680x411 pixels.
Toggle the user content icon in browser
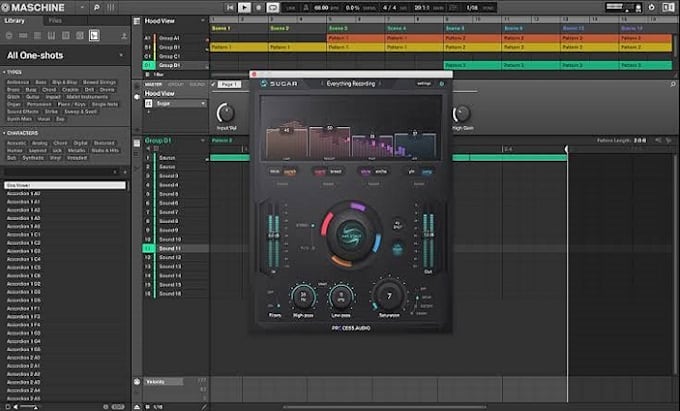(x=124, y=36)
